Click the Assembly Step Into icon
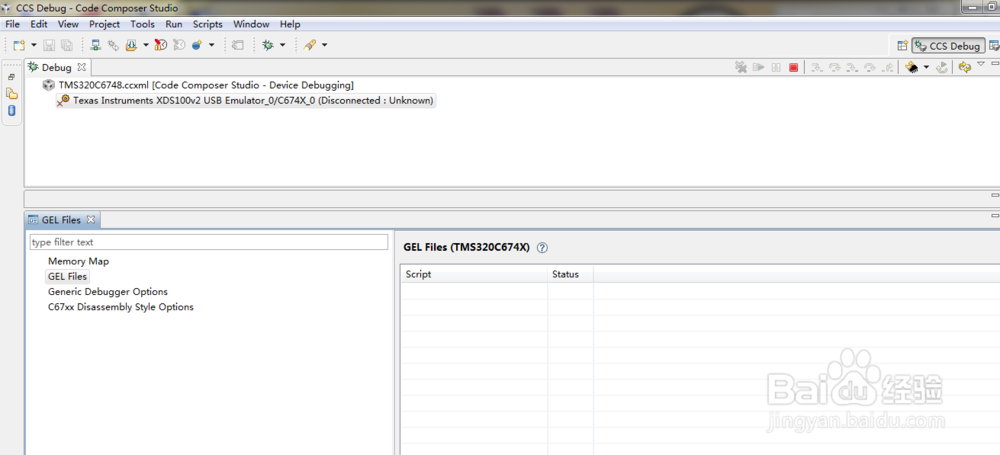 tap(852, 67)
